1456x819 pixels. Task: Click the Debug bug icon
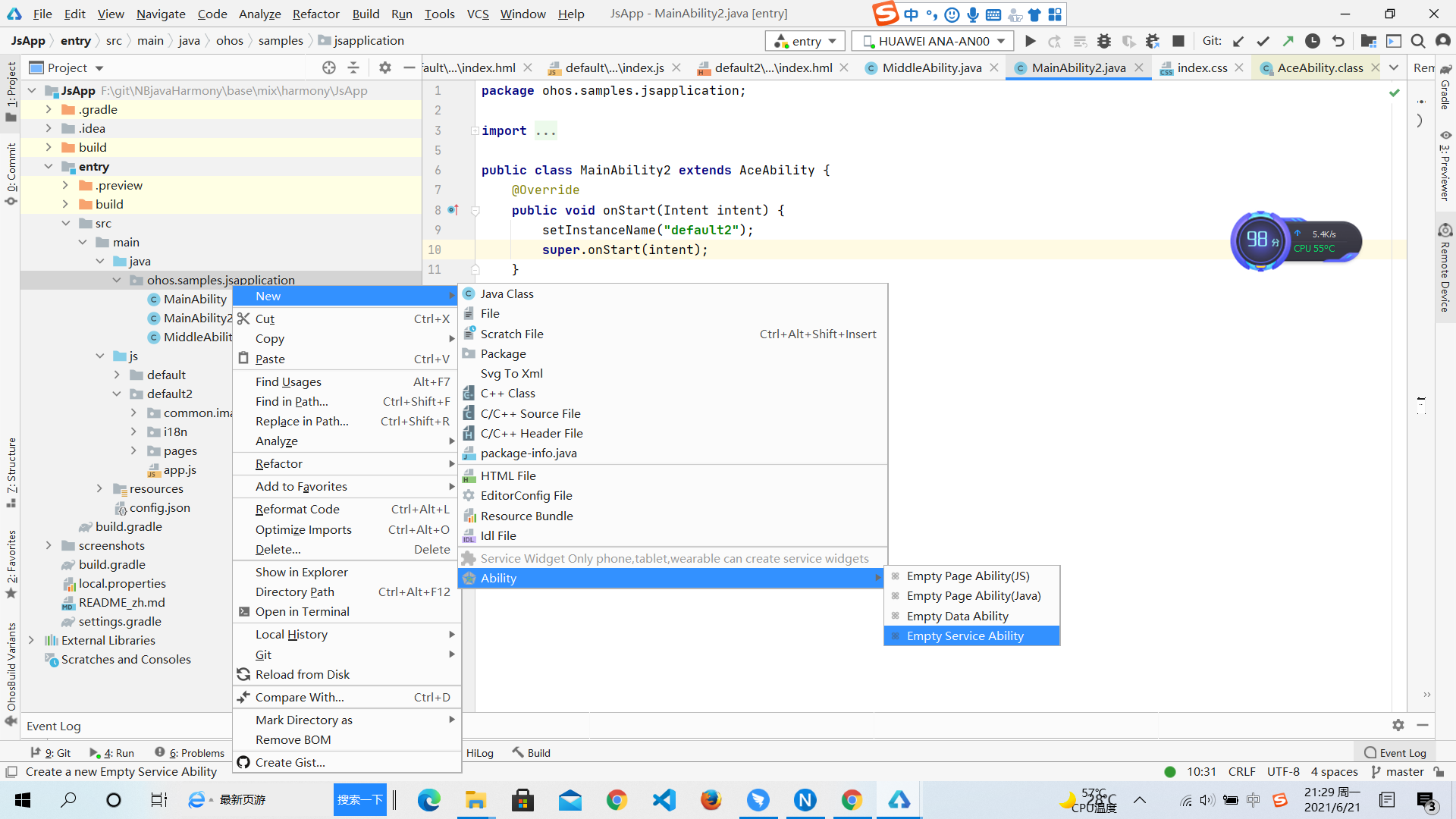1104,41
